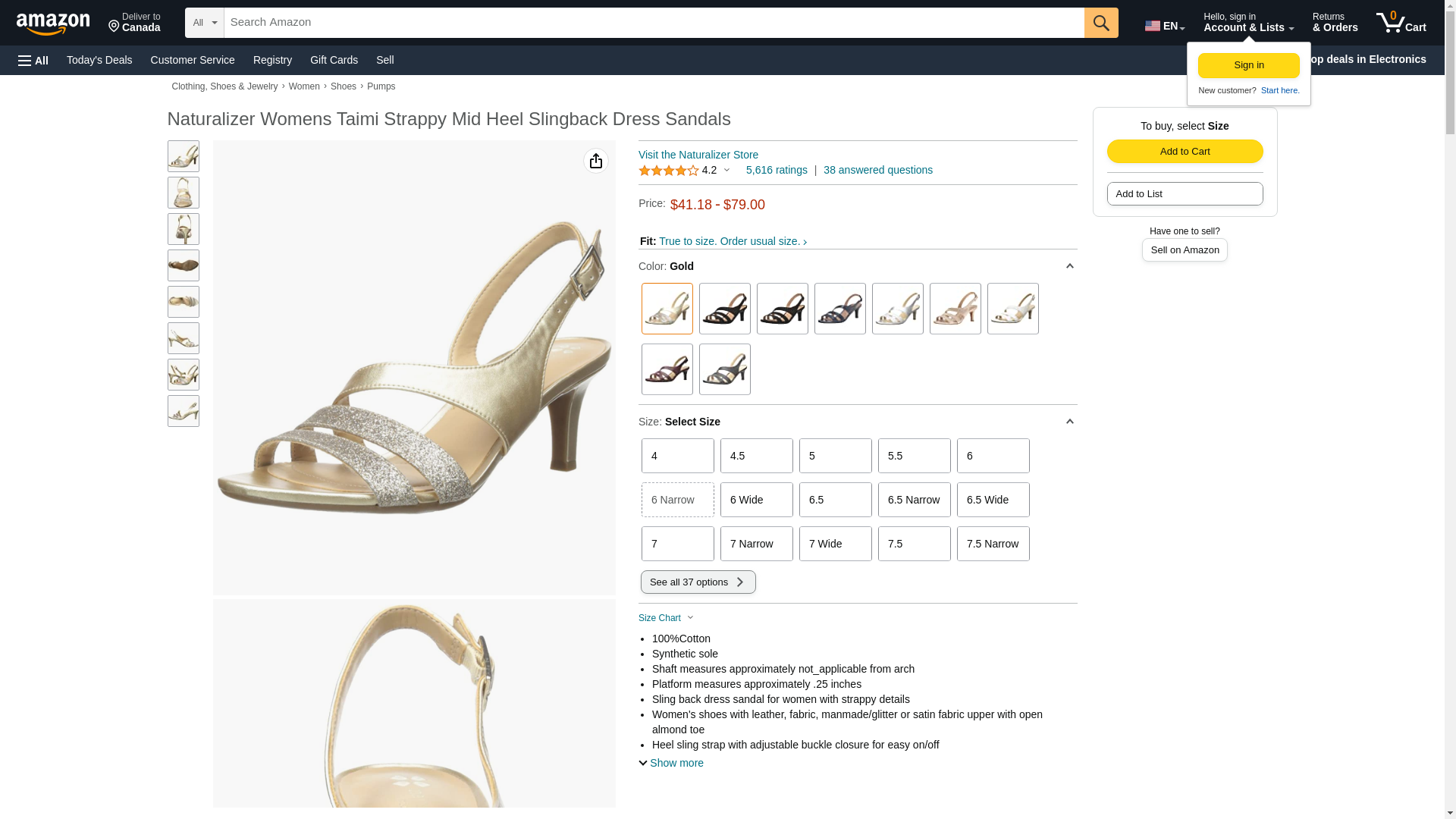The image size is (1456, 819).
Task: Expand Show more product details
Action: (x=671, y=763)
